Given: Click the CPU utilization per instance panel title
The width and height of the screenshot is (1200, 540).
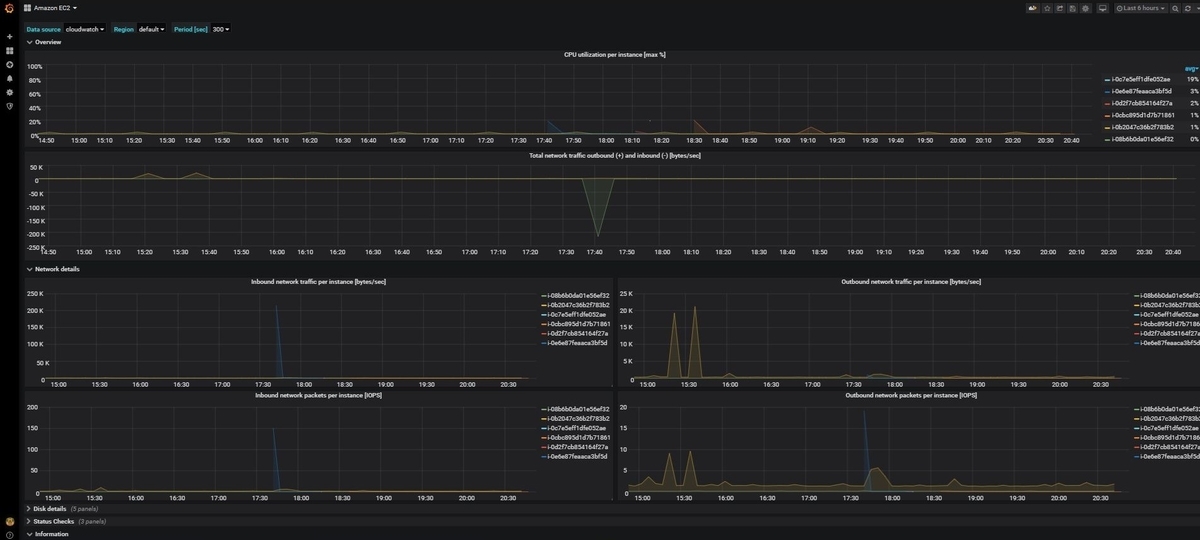Looking at the screenshot, I should click(614, 55).
